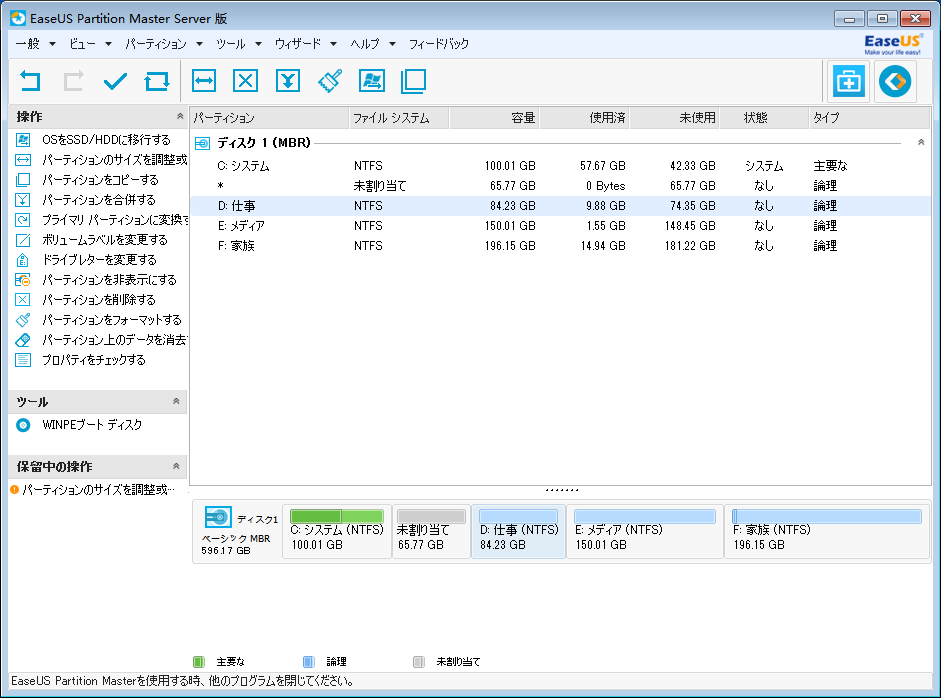Sort by the ファイル システム column header
The height and width of the screenshot is (698, 941).
click(x=398, y=118)
